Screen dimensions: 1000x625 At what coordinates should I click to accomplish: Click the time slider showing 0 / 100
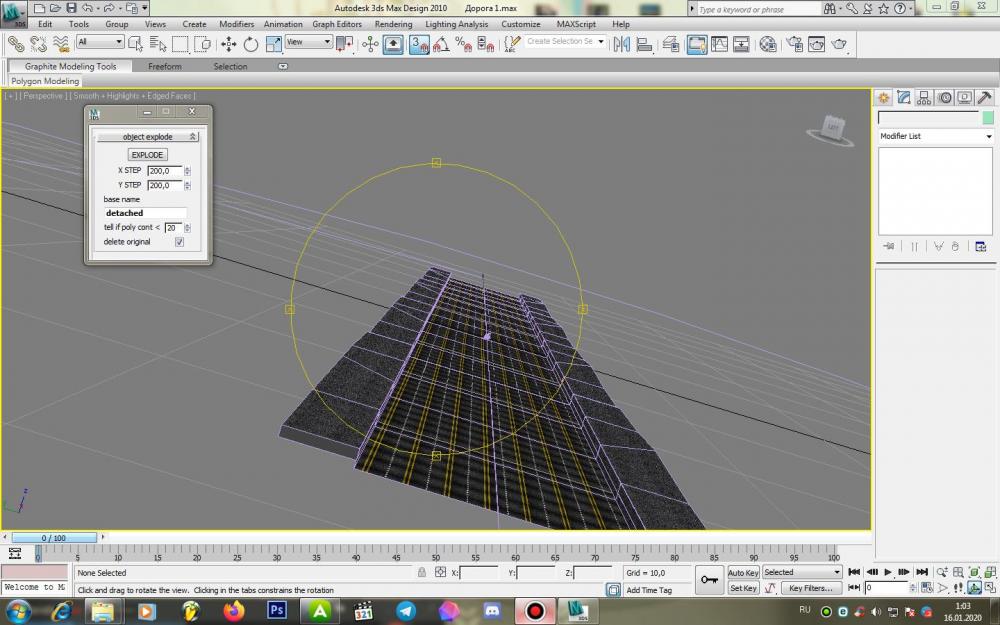point(54,538)
